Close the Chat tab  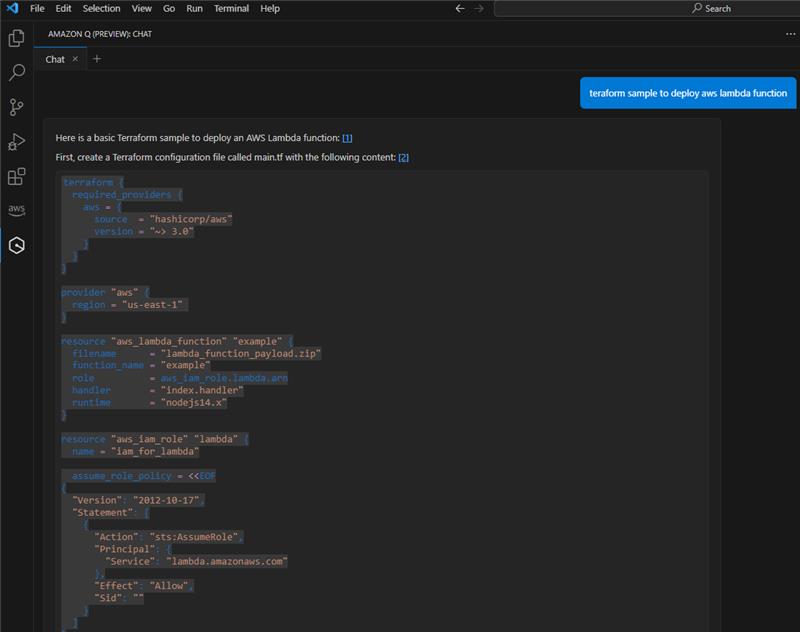tap(75, 59)
